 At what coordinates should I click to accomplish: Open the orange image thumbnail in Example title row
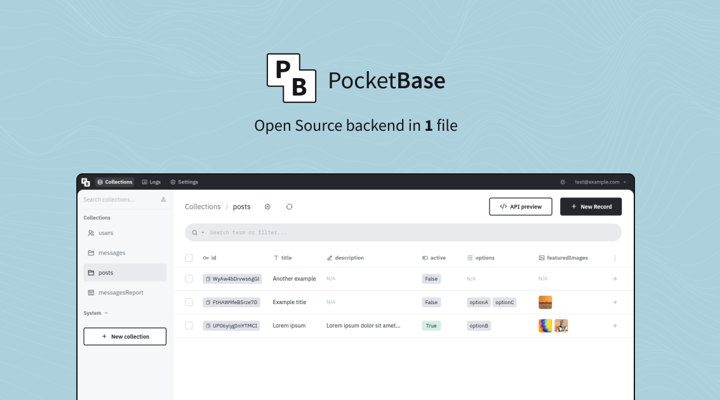pos(545,302)
